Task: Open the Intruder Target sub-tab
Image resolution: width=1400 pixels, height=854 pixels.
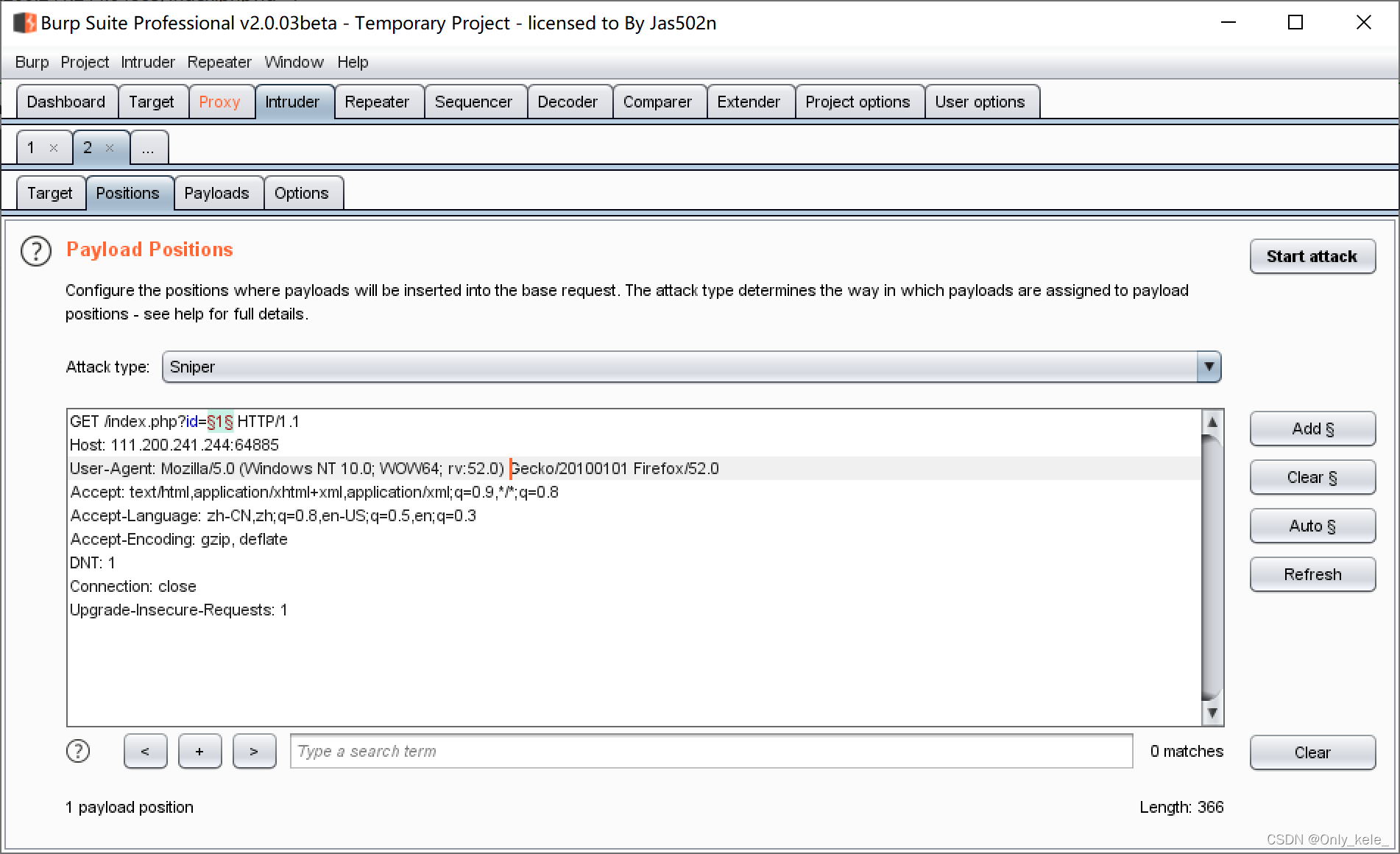Action: [50, 193]
